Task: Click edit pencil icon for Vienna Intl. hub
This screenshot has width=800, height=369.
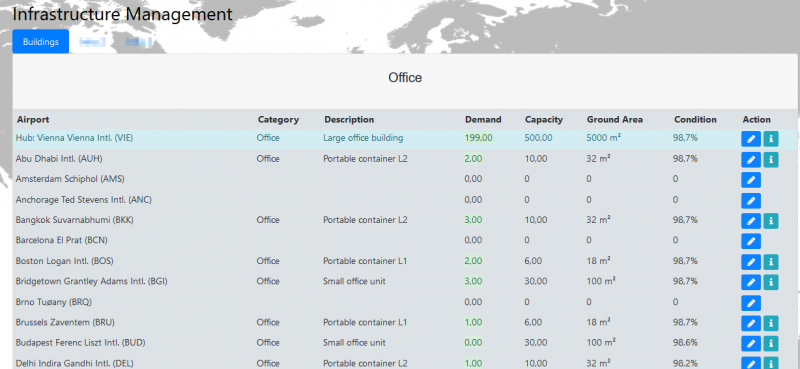Action: tap(751, 139)
